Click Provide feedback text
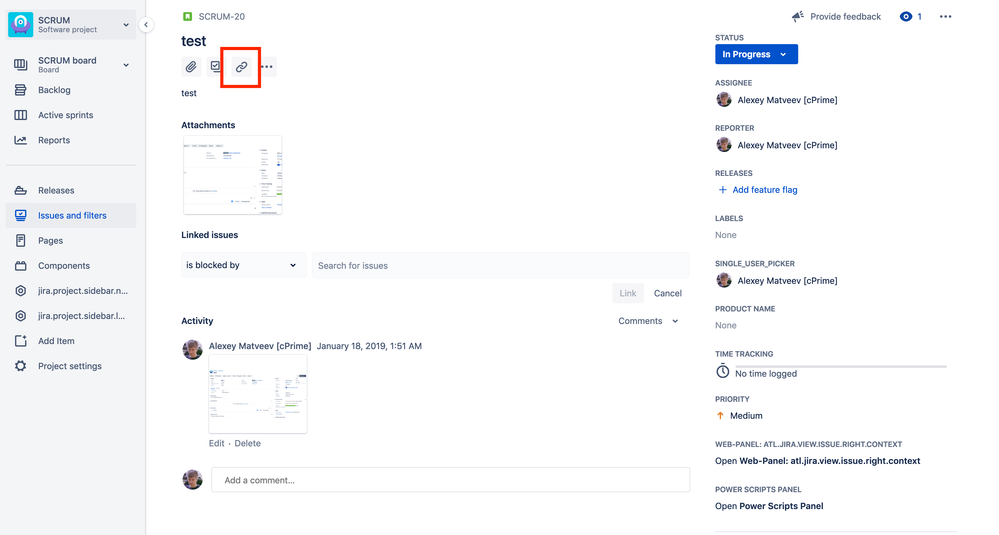The image size is (999, 535). tap(845, 17)
